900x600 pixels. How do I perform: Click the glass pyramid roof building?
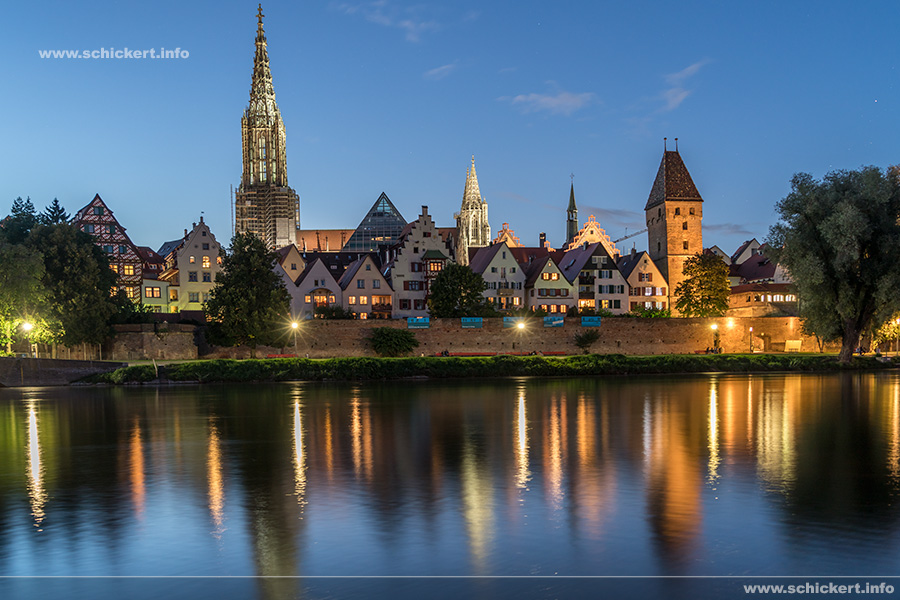click(x=377, y=225)
